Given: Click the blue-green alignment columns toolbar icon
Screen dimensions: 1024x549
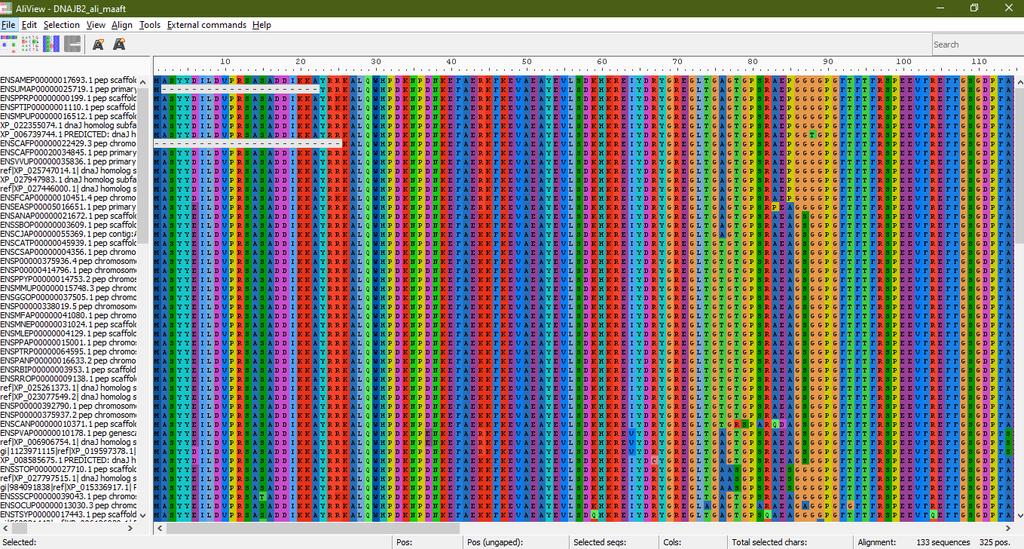Looking at the screenshot, I should coord(51,44).
